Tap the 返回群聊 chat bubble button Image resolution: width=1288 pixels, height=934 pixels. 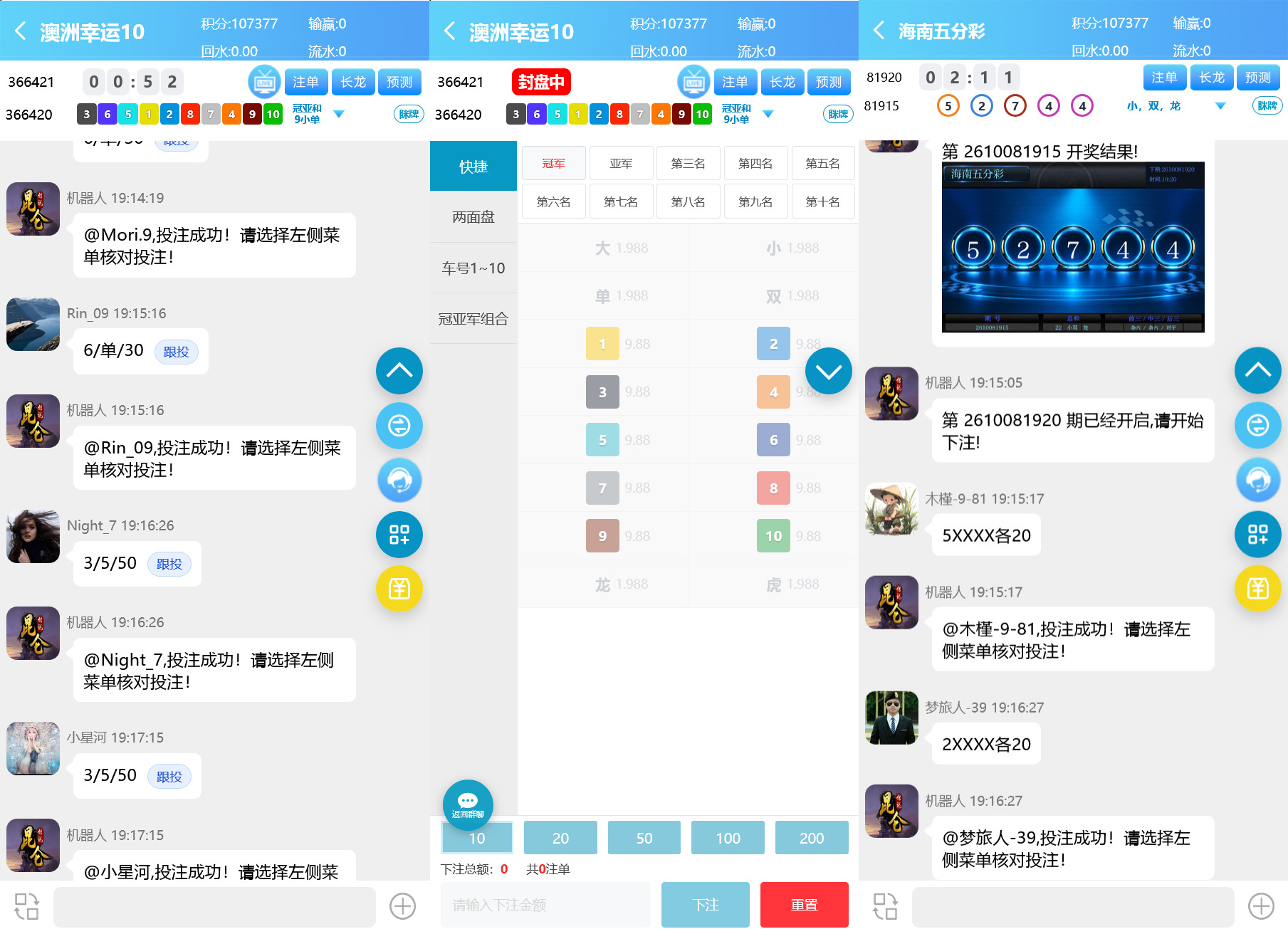click(468, 805)
